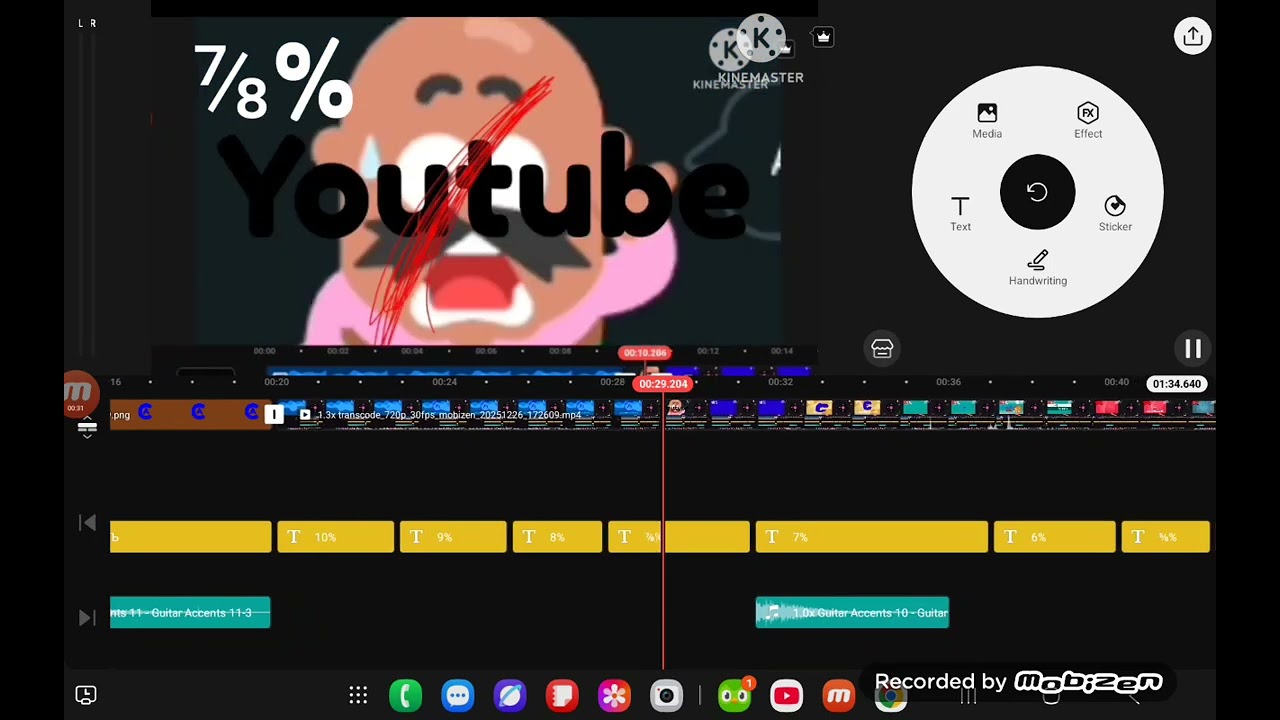Open the Mobizen app in taskbar
Screen dimensions: 1280x720
[x=839, y=695]
